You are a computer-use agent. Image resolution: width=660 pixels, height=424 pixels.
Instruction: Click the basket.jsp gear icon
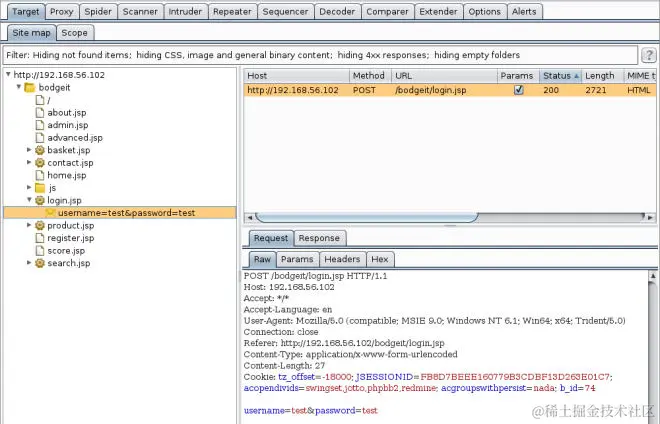click(x=40, y=150)
